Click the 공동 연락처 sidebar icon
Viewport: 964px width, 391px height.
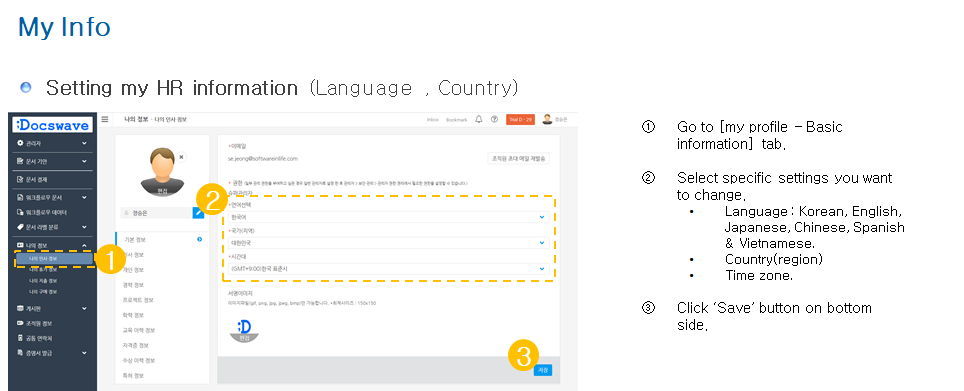20,338
